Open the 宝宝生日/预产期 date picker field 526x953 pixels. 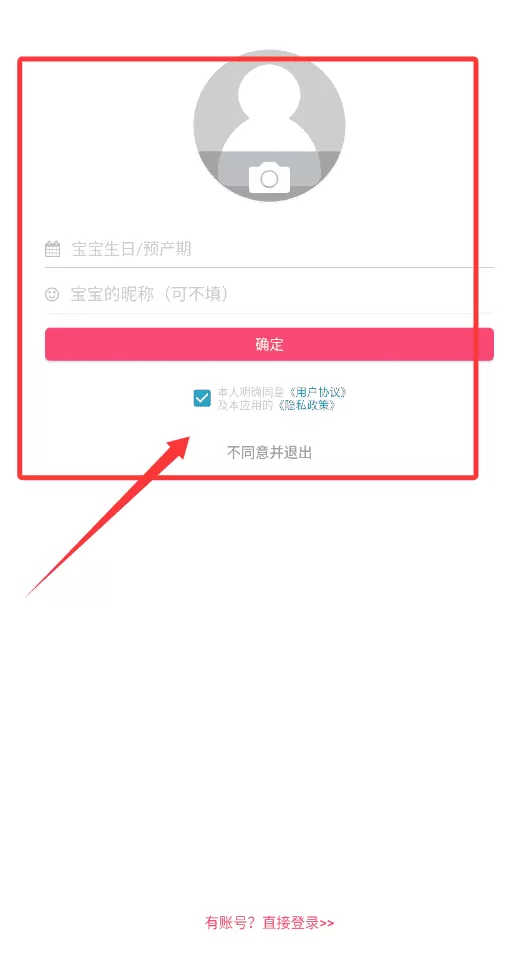pos(269,249)
